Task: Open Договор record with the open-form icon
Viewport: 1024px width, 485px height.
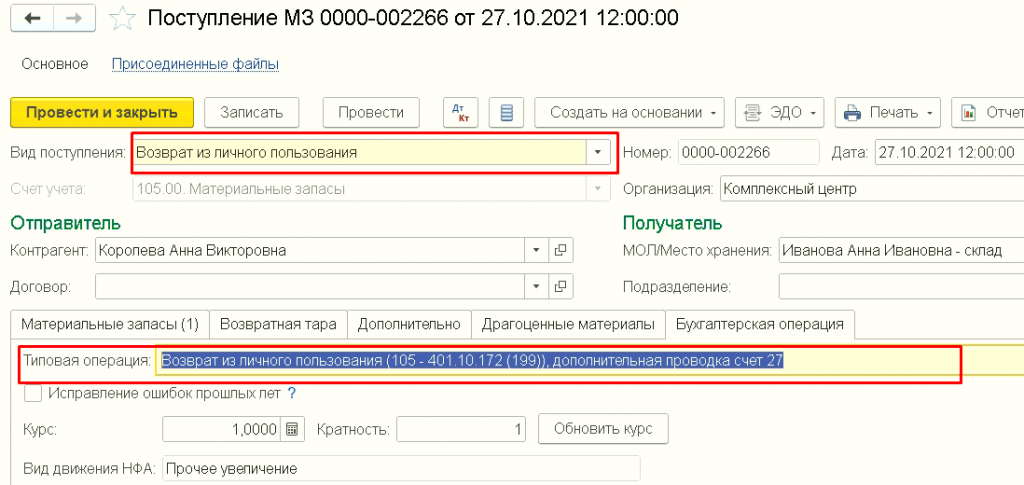Action: point(561,287)
